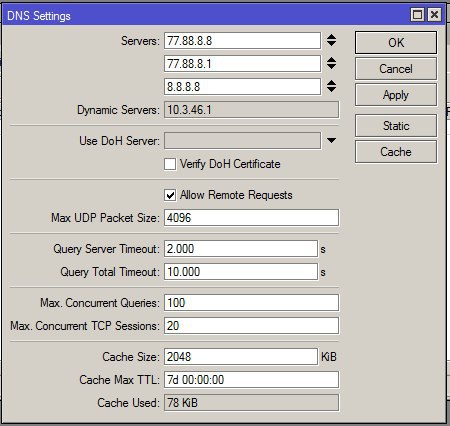Click up/down arrows beside server 77.88.8.1
Image resolution: width=450 pixels, height=426 pixels.
[x=331, y=63]
